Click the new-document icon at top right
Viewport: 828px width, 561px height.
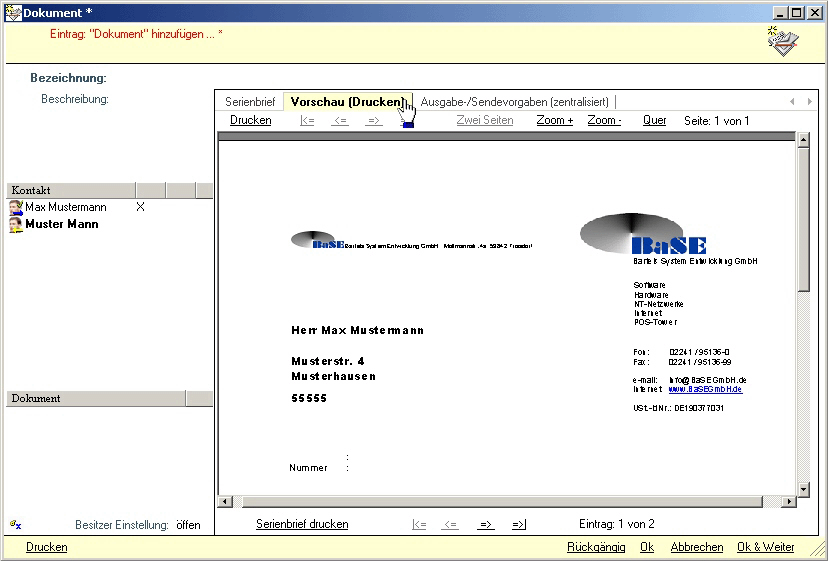783,40
